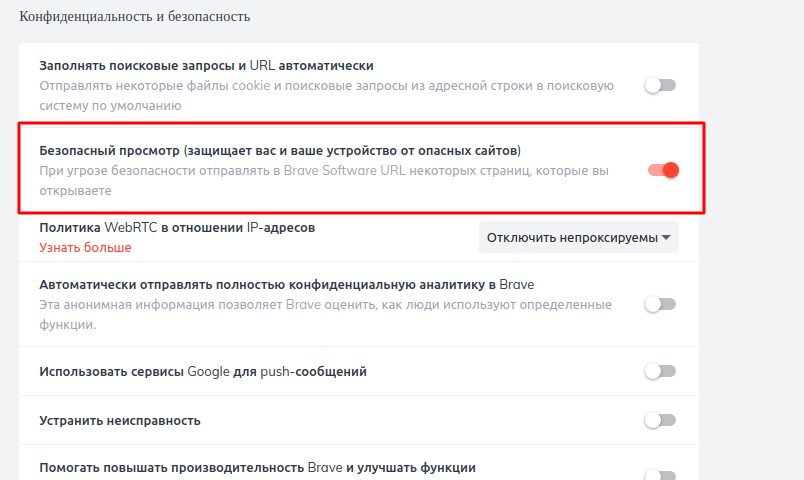Click the Устранить неисправность label text
This screenshot has height=480, width=804.
click(x=120, y=421)
